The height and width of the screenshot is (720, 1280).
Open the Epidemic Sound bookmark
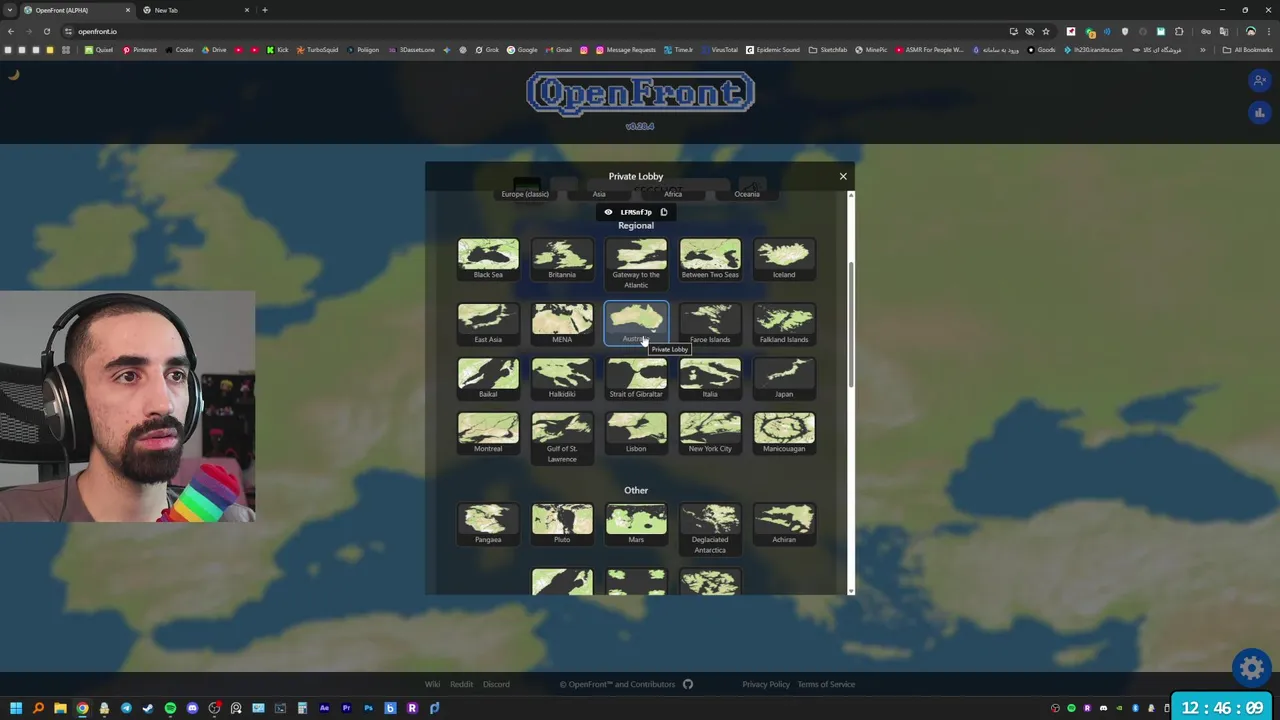773,50
